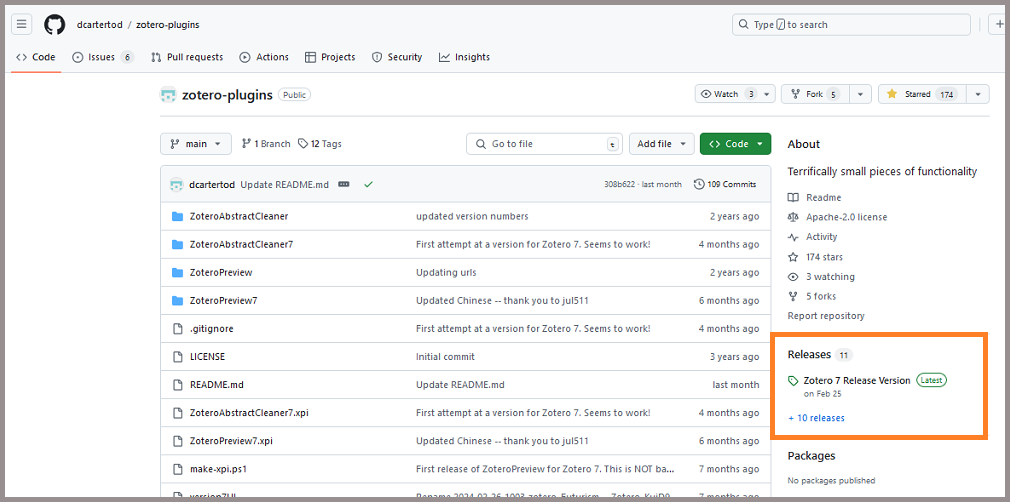Open the Add file dropdown

pyautogui.click(x=662, y=144)
